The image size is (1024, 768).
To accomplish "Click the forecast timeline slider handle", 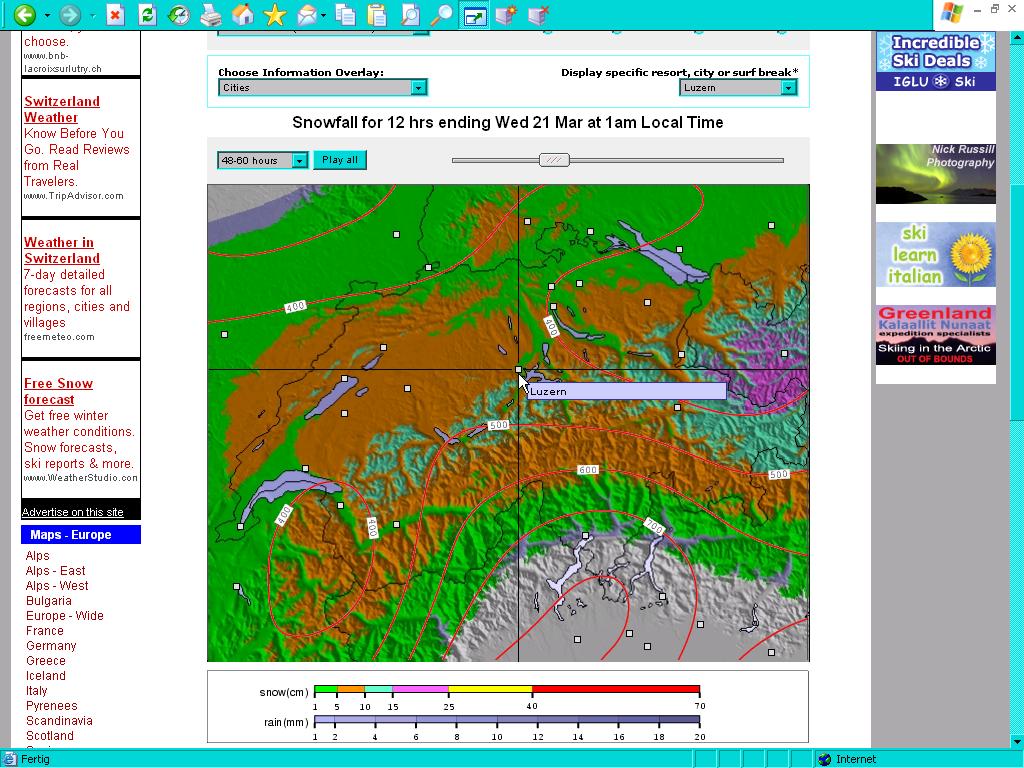I will pos(553,160).
